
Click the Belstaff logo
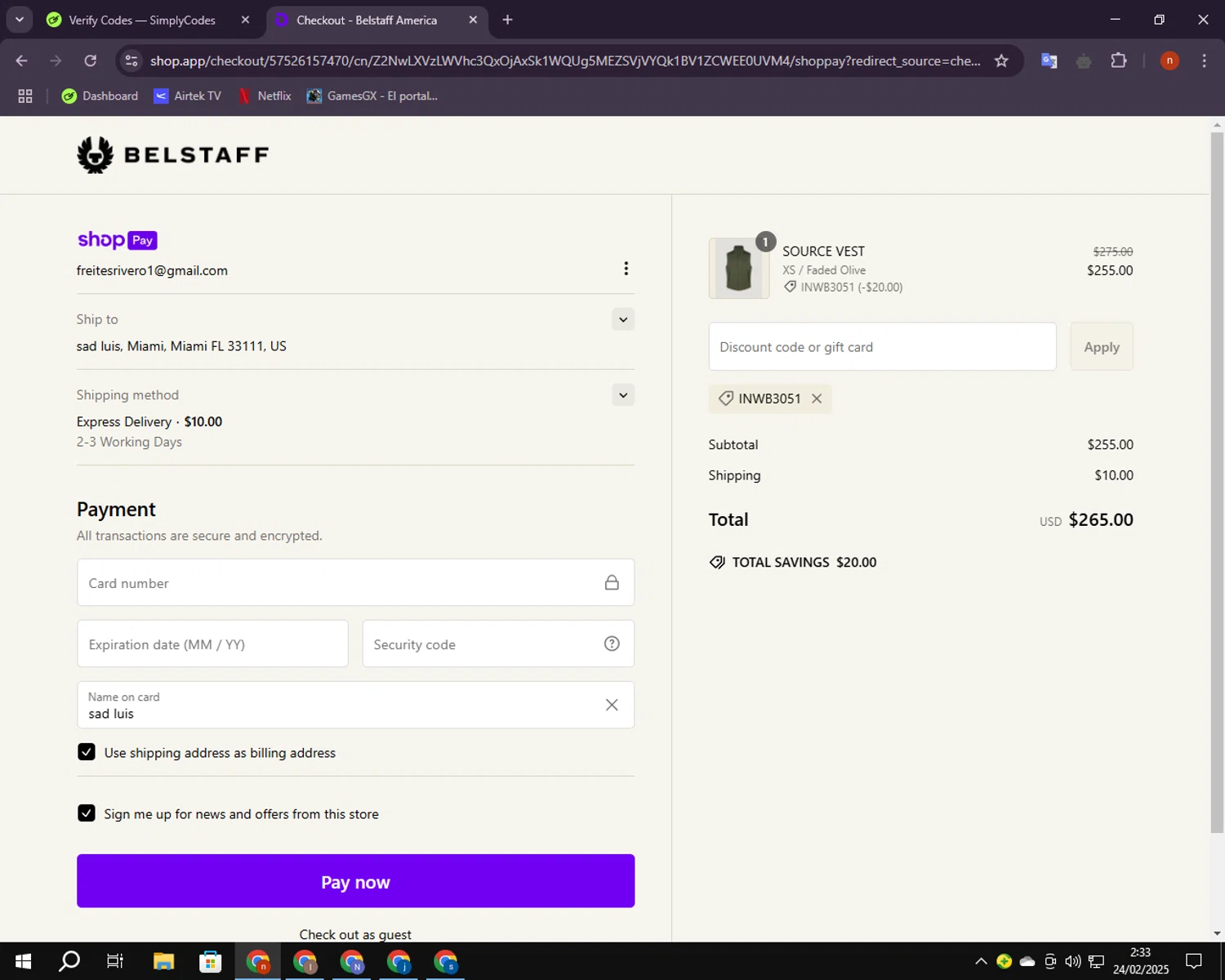click(x=172, y=154)
